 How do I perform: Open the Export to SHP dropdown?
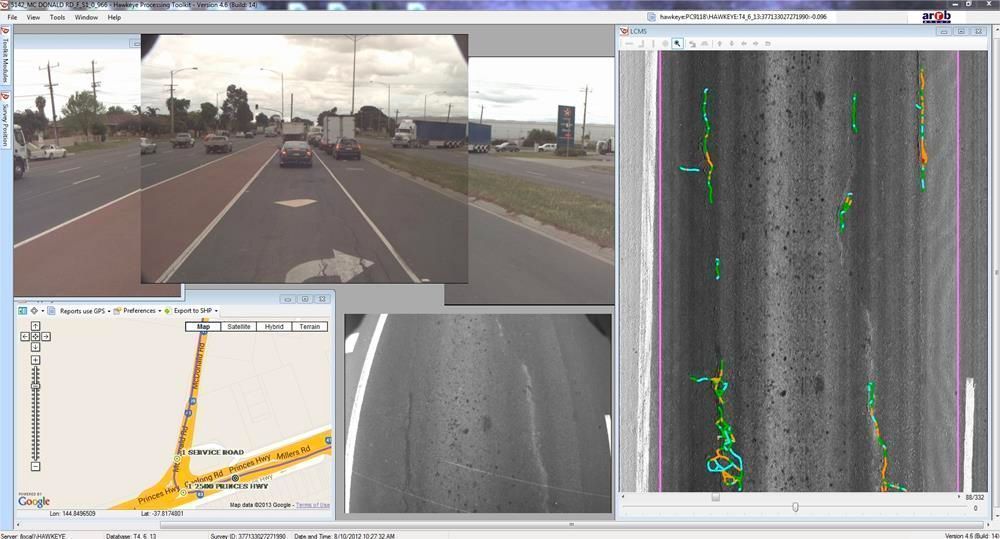(191, 311)
